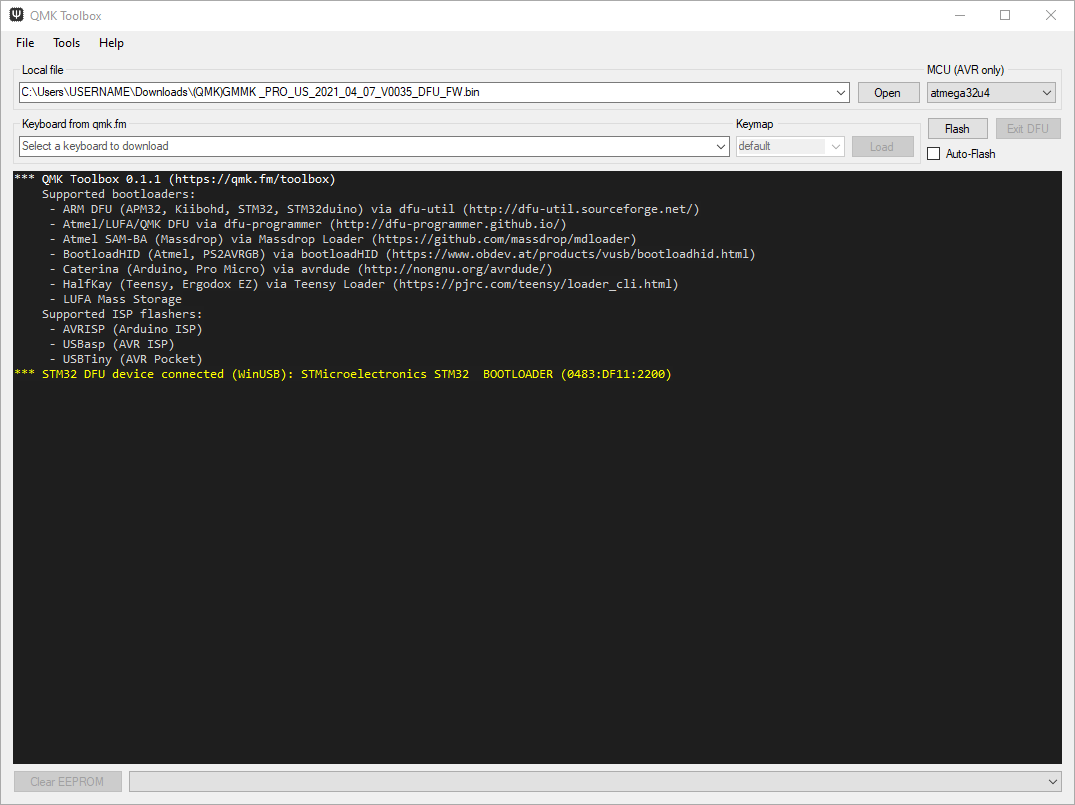Viewport: 1075px width, 805px height.
Task: Maximize the QMK Toolbox window
Action: tap(1005, 15)
